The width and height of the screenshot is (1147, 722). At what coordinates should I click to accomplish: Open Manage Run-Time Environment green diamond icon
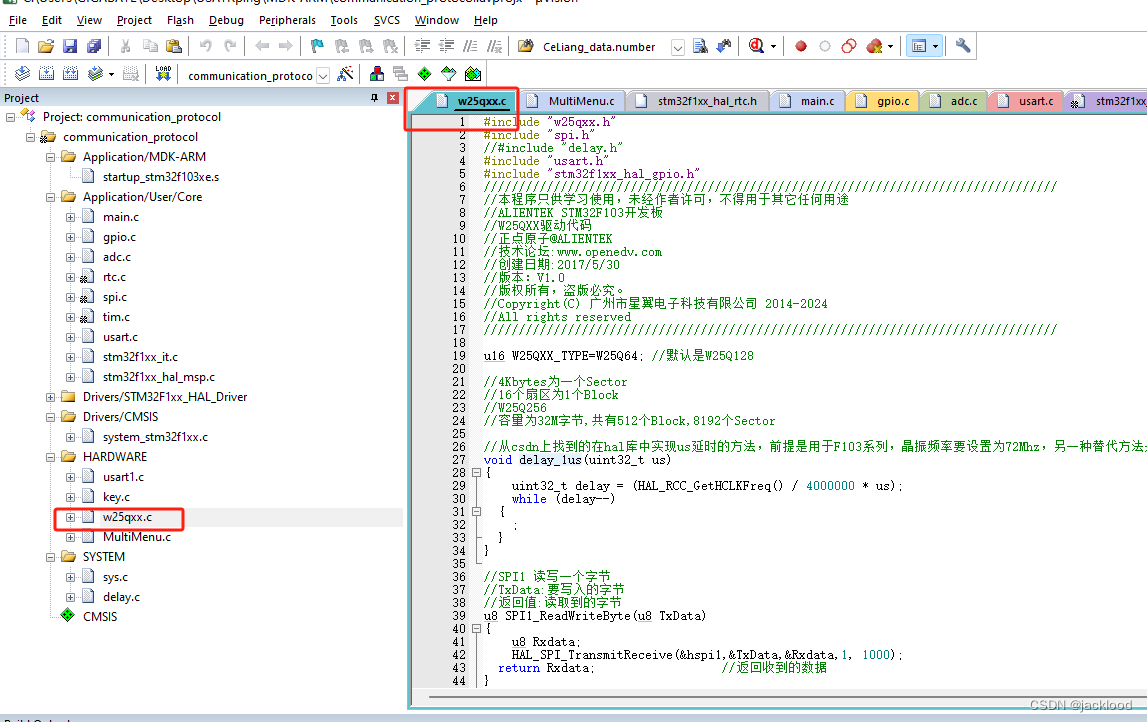(x=424, y=74)
